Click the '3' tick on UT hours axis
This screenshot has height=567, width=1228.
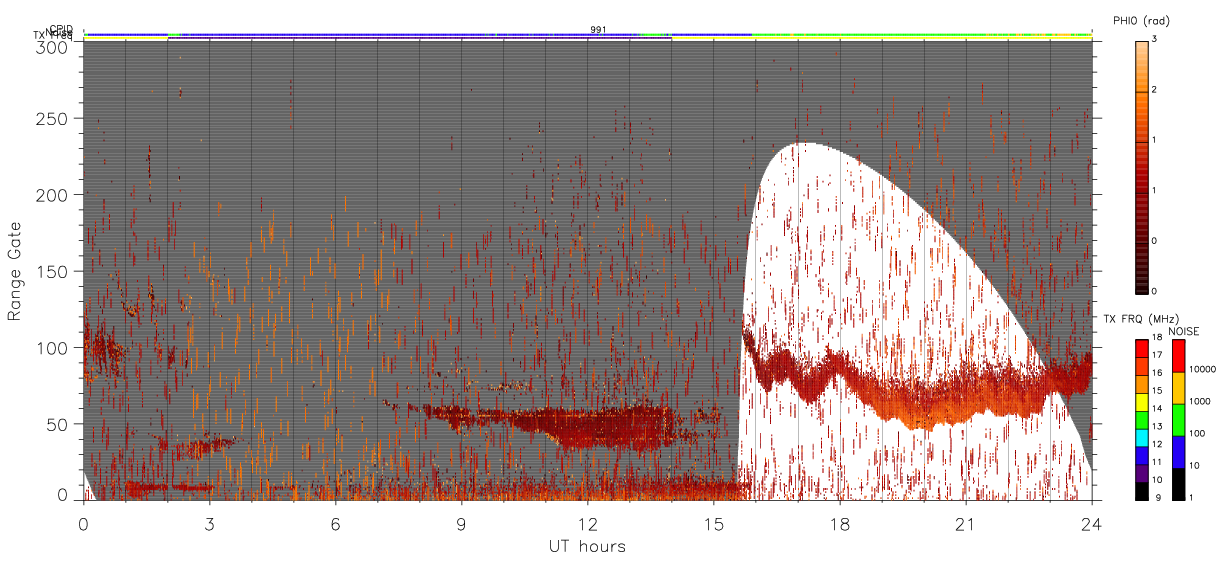(210, 524)
